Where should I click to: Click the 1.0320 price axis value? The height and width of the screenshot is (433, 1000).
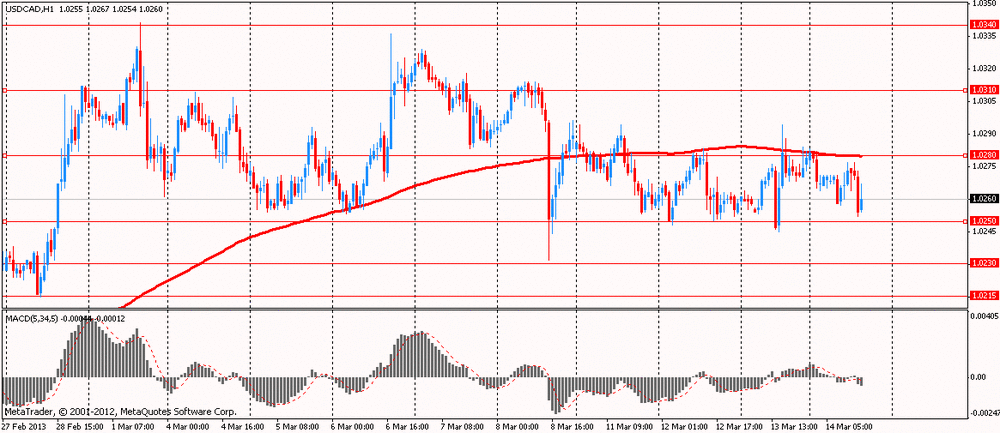coord(983,68)
